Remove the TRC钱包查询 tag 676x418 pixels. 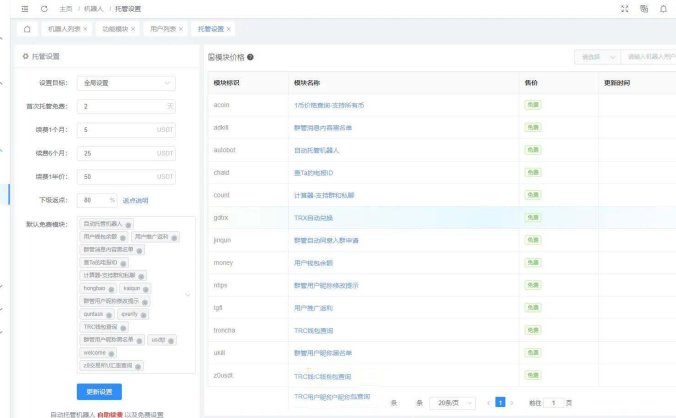(x=123, y=328)
